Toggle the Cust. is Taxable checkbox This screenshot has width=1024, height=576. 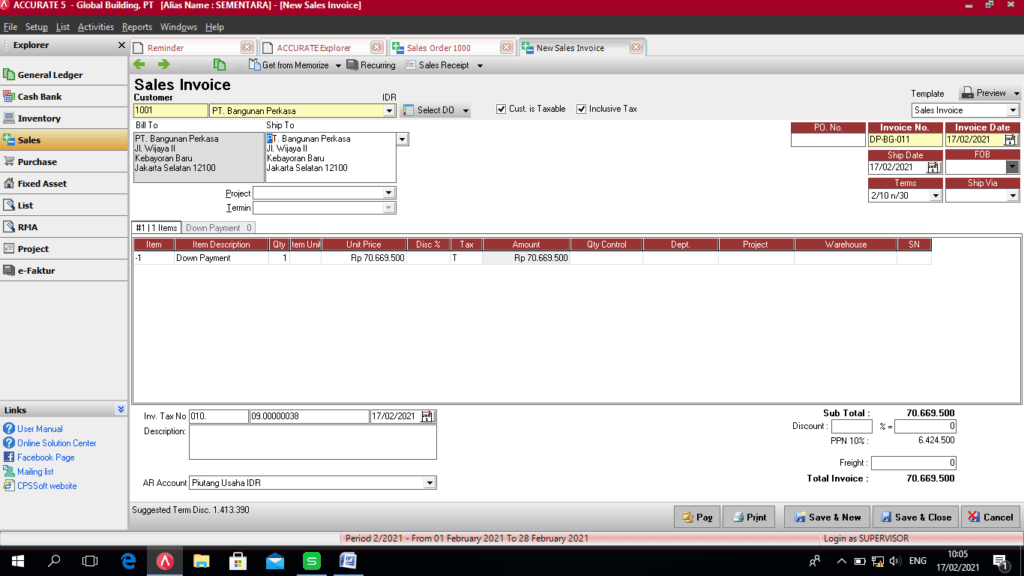point(501,109)
